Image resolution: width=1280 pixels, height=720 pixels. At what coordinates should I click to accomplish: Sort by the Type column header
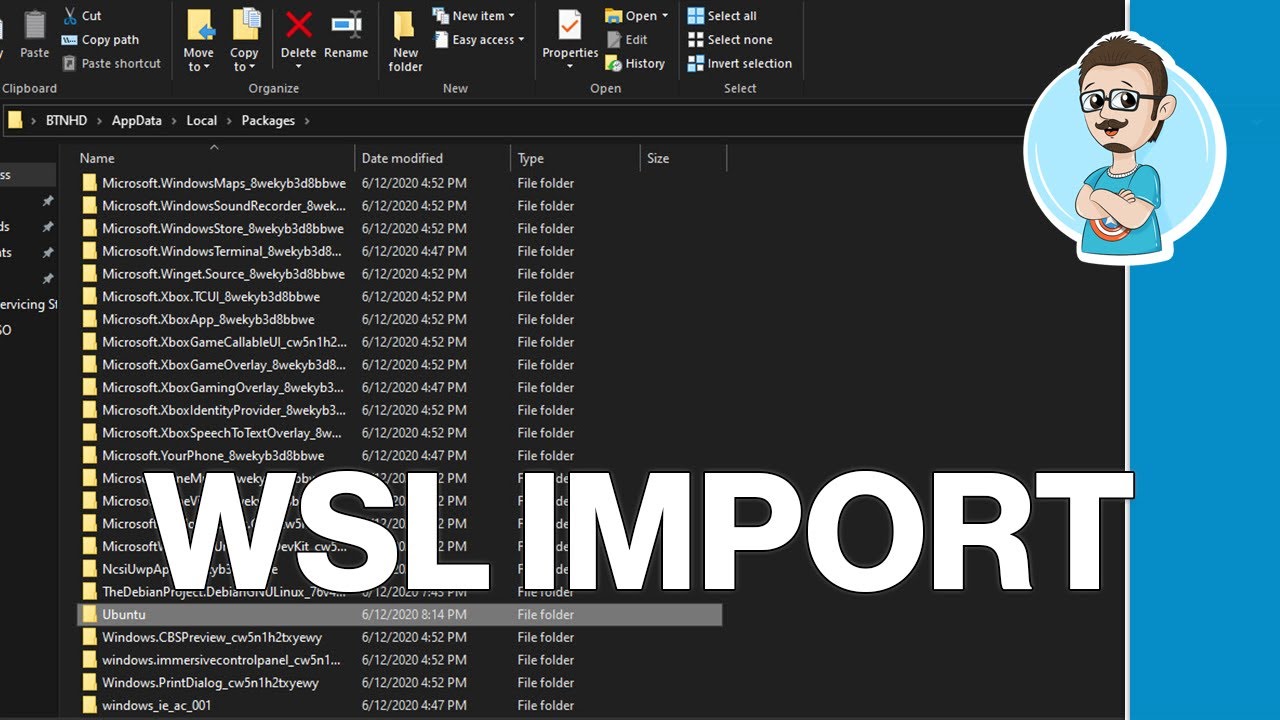531,158
